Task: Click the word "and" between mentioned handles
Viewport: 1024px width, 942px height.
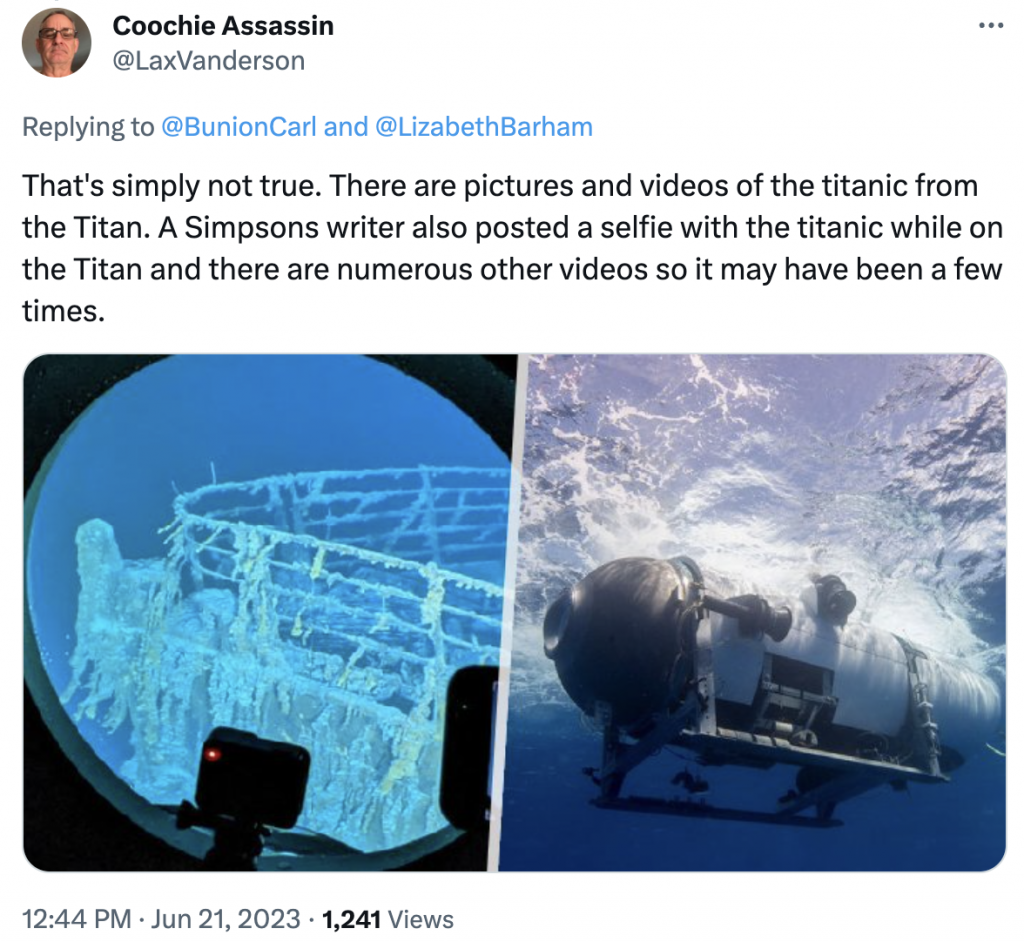Action: pos(345,127)
